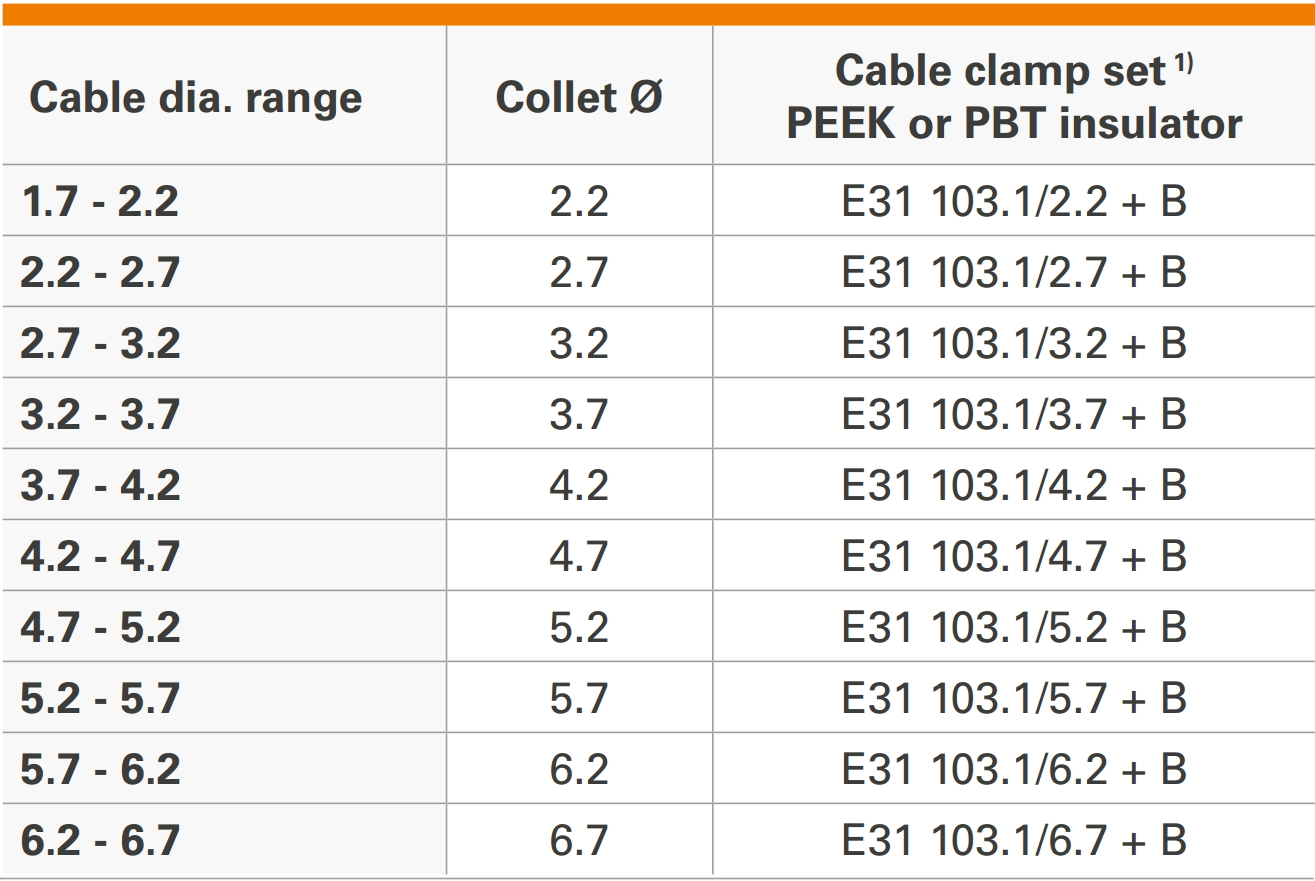Select the 6.2 - 6.7 cable range cell
This screenshot has height=881, width=1315.
(x=100, y=841)
